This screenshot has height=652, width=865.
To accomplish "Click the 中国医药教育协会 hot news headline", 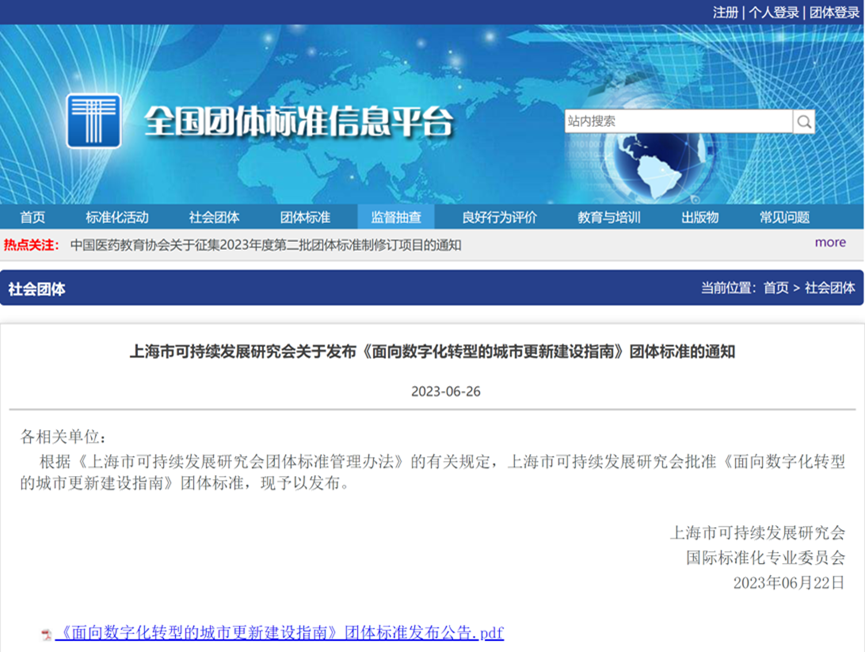I will 265,245.
